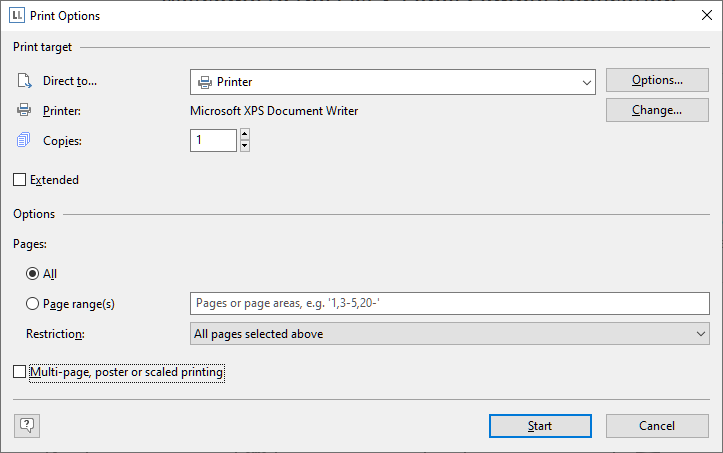
Task: Decrease copies with the down arrow
Action: 245,146
